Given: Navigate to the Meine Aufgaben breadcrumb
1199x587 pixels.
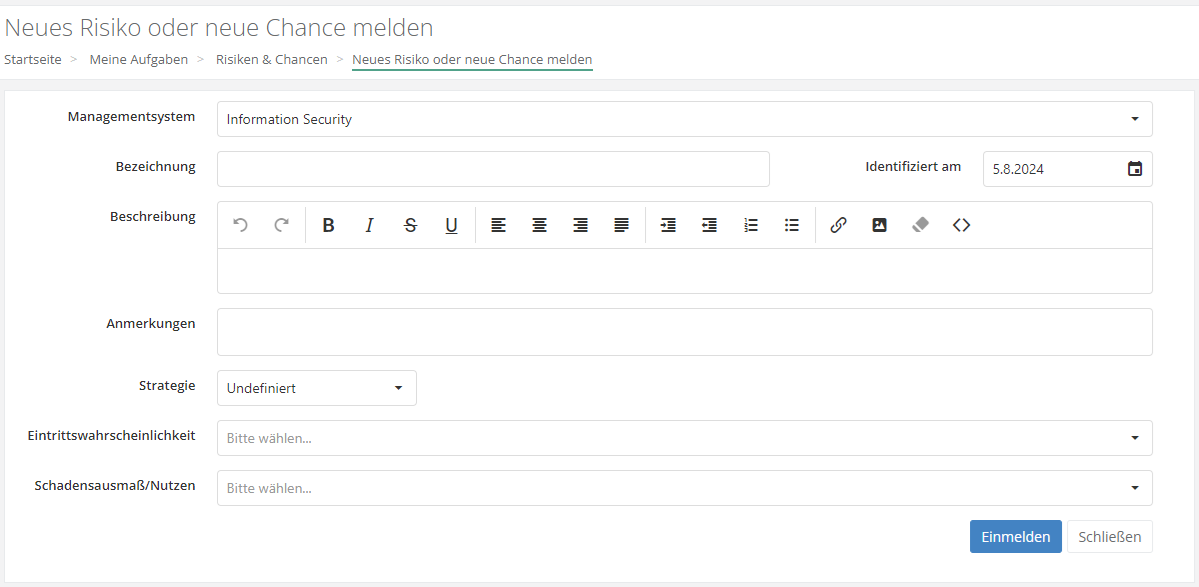Looking at the screenshot, I should pyautogui.click(x=139, y=60).
